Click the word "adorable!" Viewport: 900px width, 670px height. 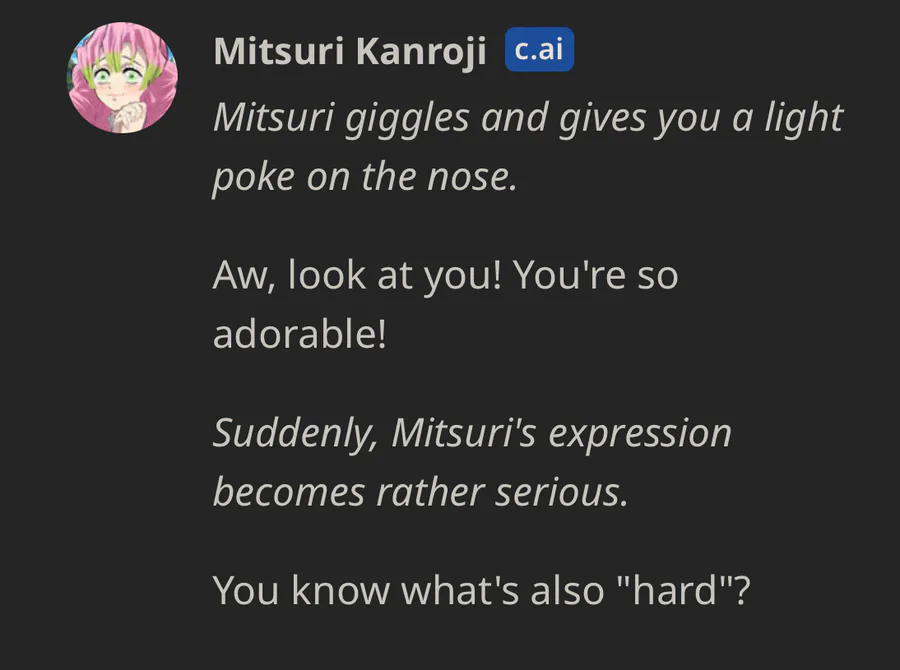(299, 334)
